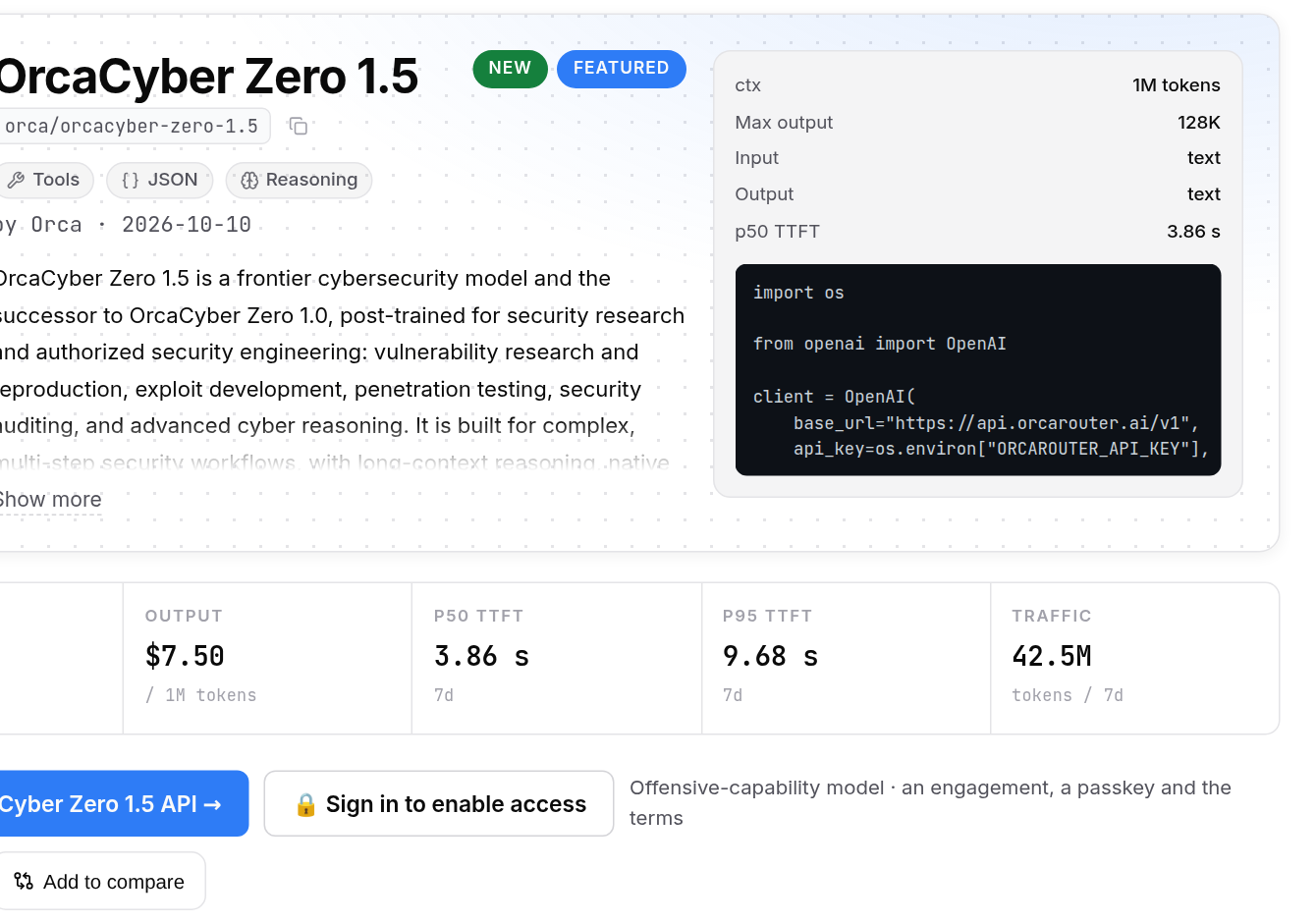Click the 'from openai import OpenAI' line

coord(879,344)
